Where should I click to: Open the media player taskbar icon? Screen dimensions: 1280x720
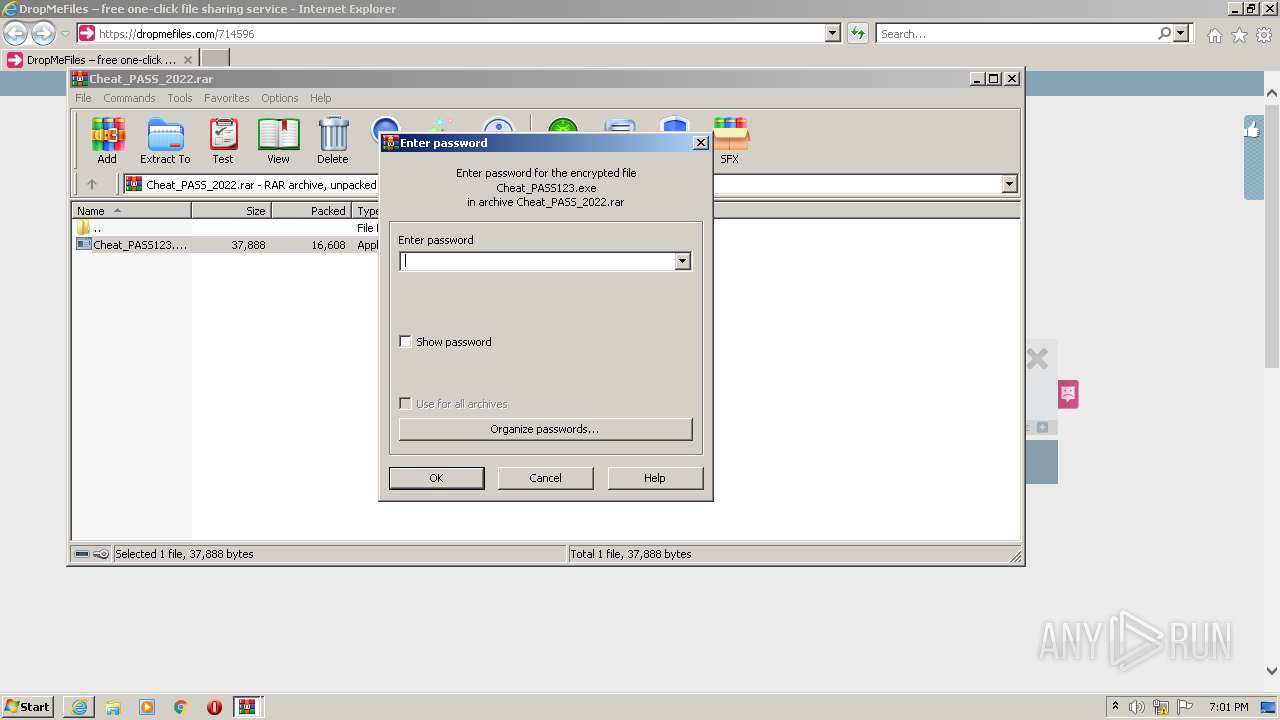pos(147,706)
